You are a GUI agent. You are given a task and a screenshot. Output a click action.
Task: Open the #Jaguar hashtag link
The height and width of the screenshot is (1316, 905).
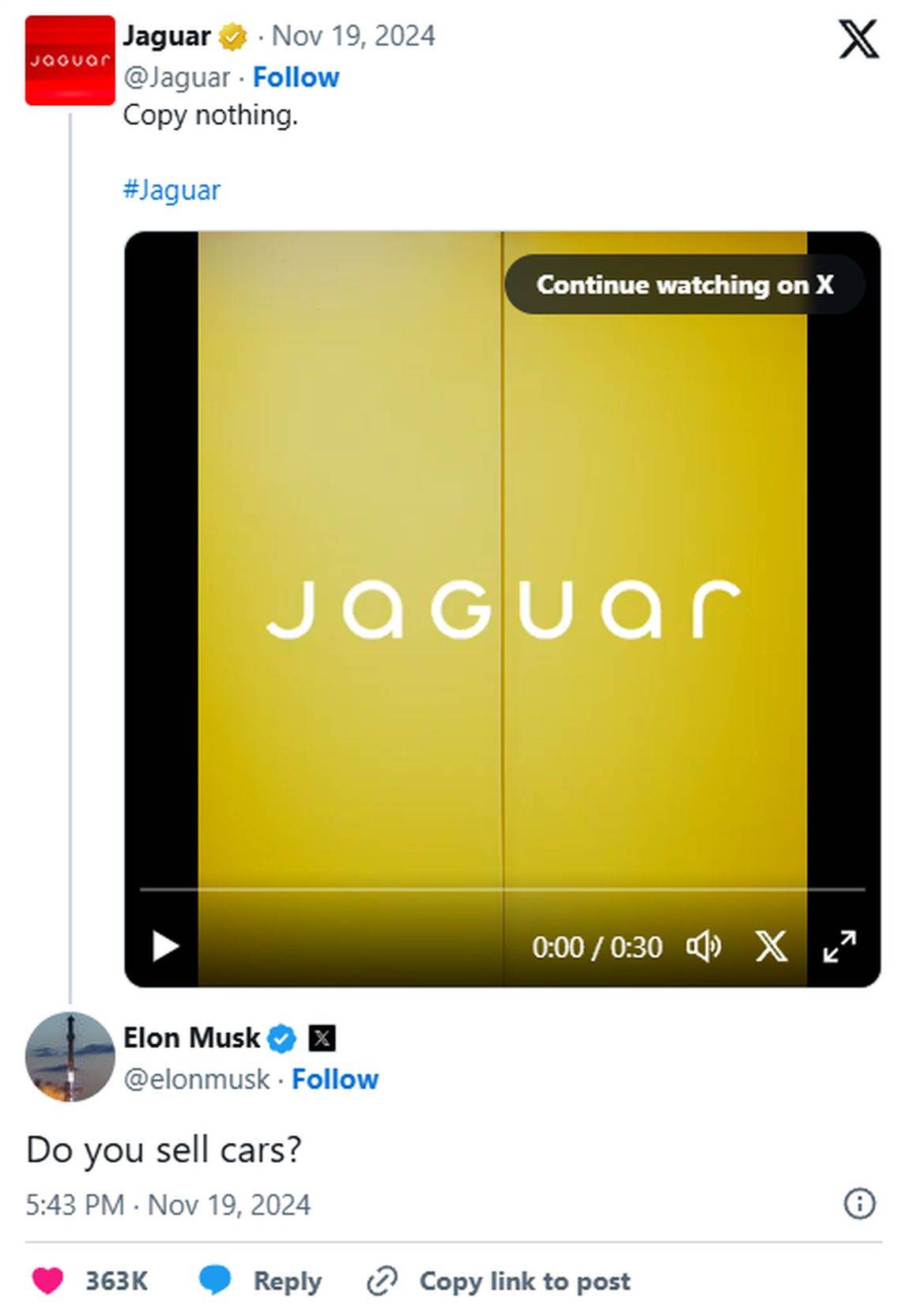(172, 190)
